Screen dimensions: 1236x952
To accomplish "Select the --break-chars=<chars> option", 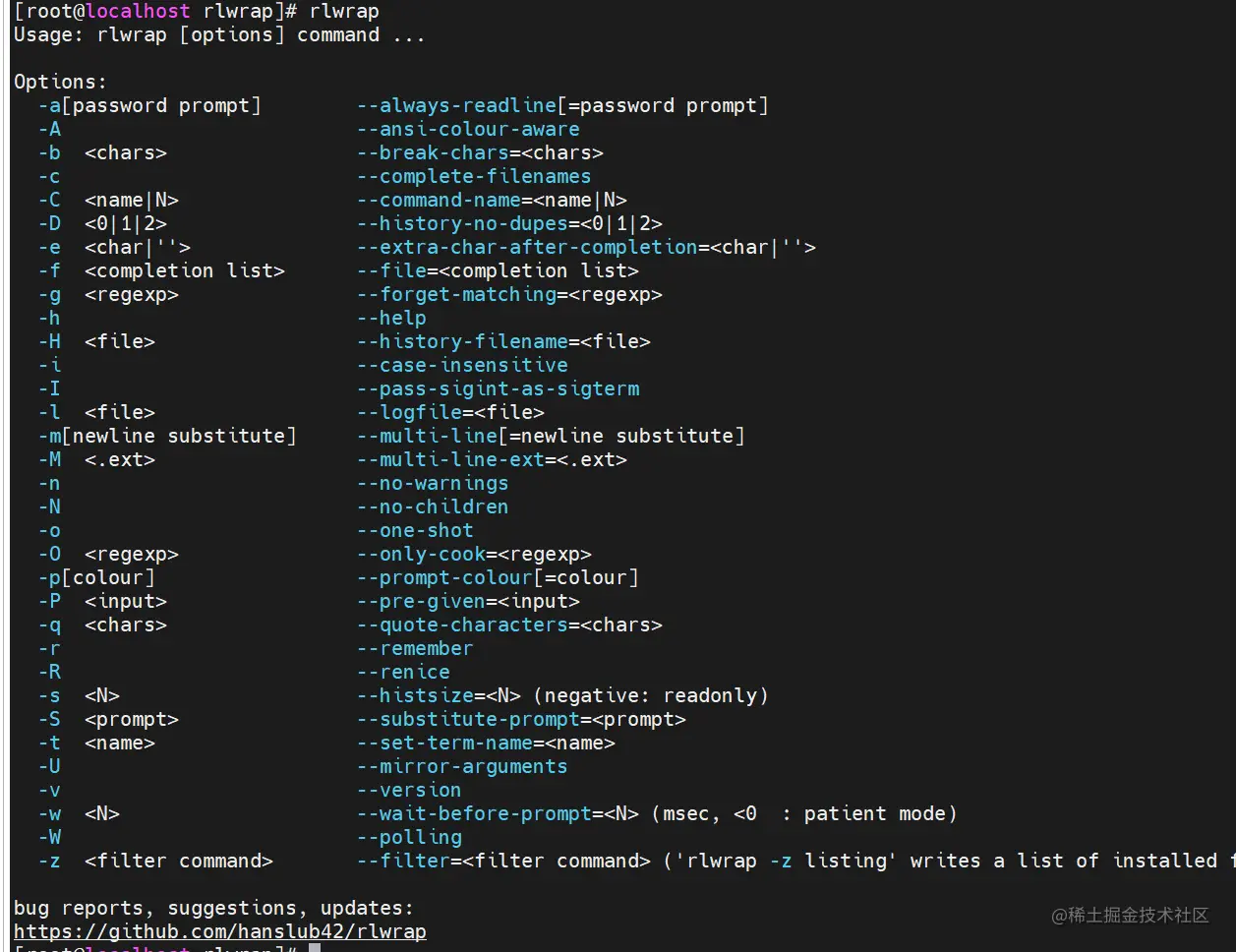I will click(x=480, y=152).
